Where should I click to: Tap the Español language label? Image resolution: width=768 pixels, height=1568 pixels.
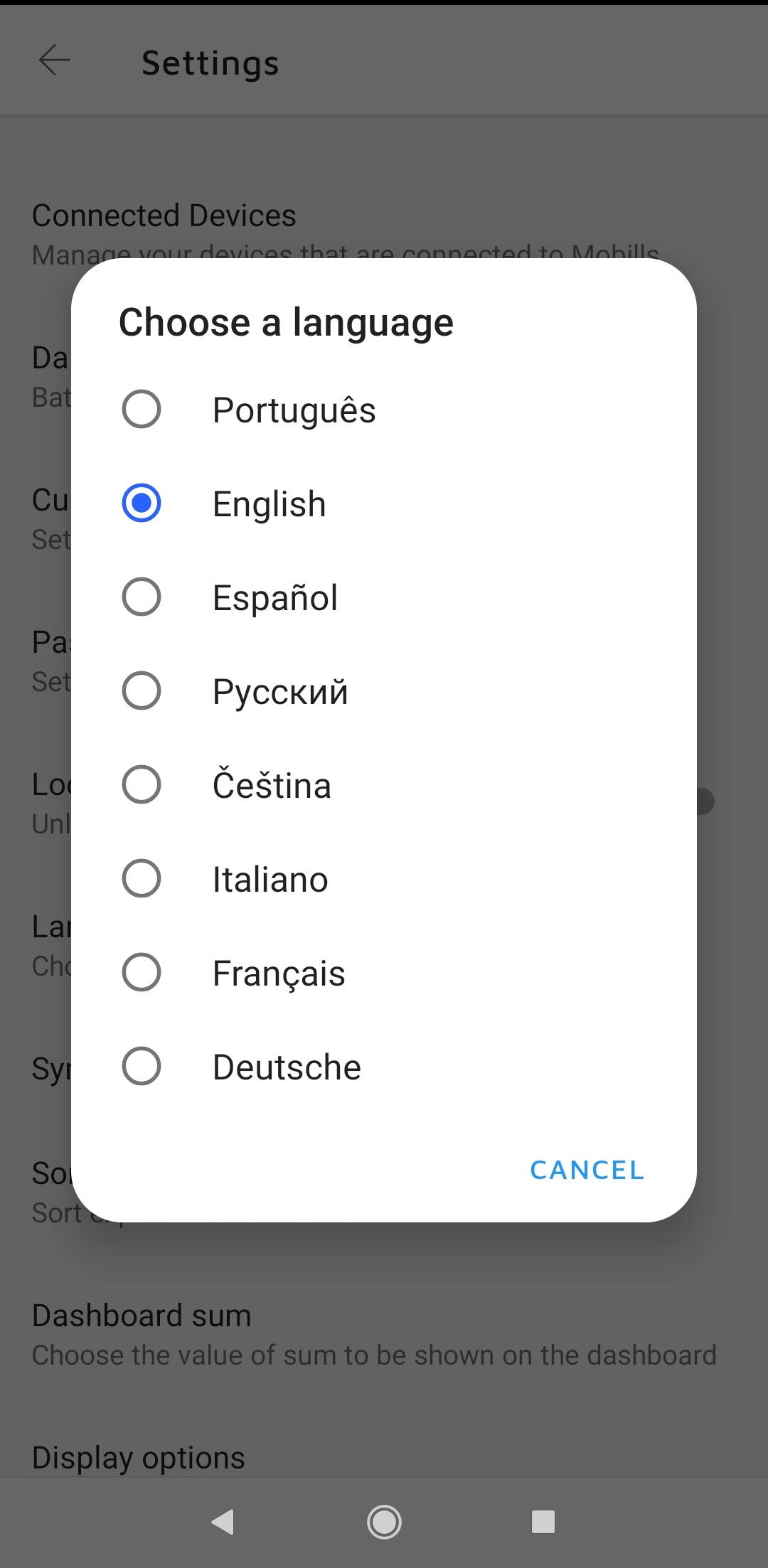[275, 598]
